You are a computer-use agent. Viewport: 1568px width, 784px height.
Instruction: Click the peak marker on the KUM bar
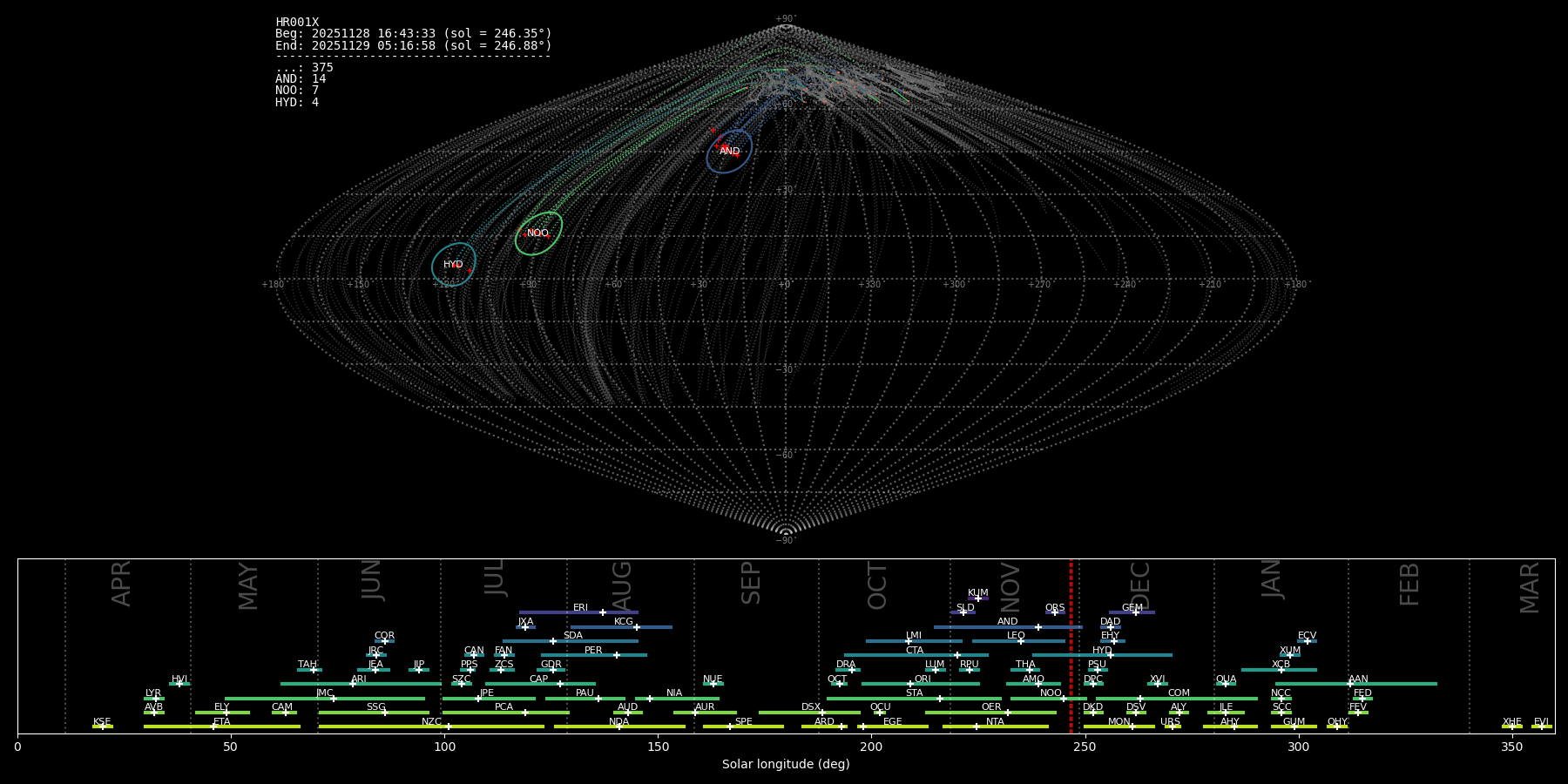[x=978, y=598]
